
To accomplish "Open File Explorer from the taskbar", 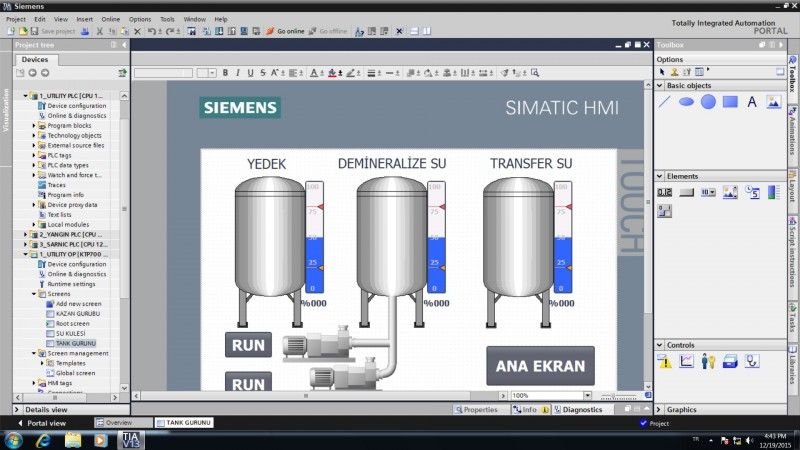I will click(72, 440).
